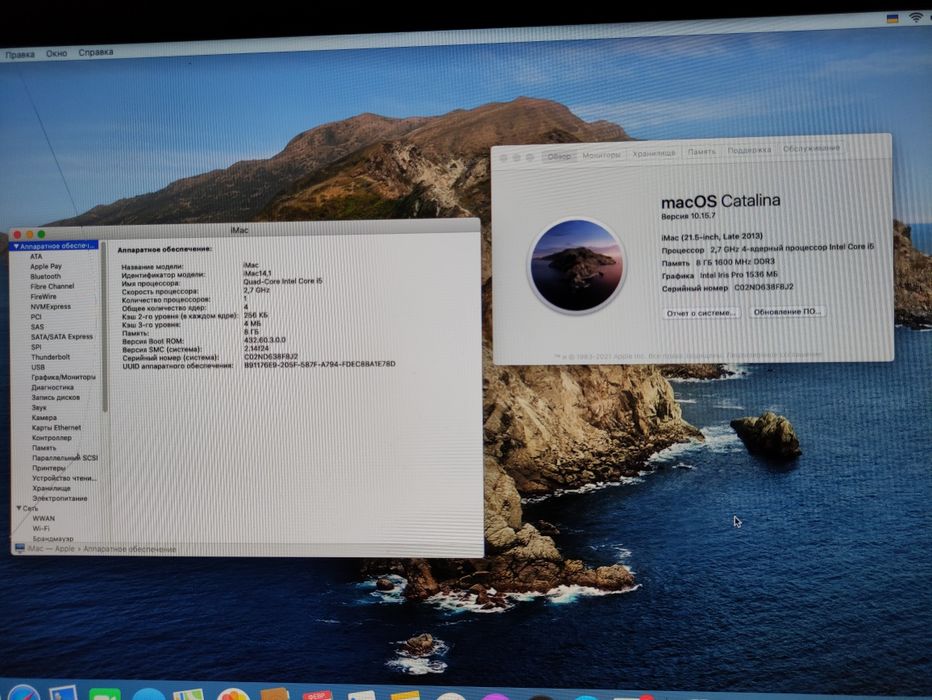This screenshot has width=932, height=700.
Task: Switch to Память tab in About window
Action: (x=701, y=152)
